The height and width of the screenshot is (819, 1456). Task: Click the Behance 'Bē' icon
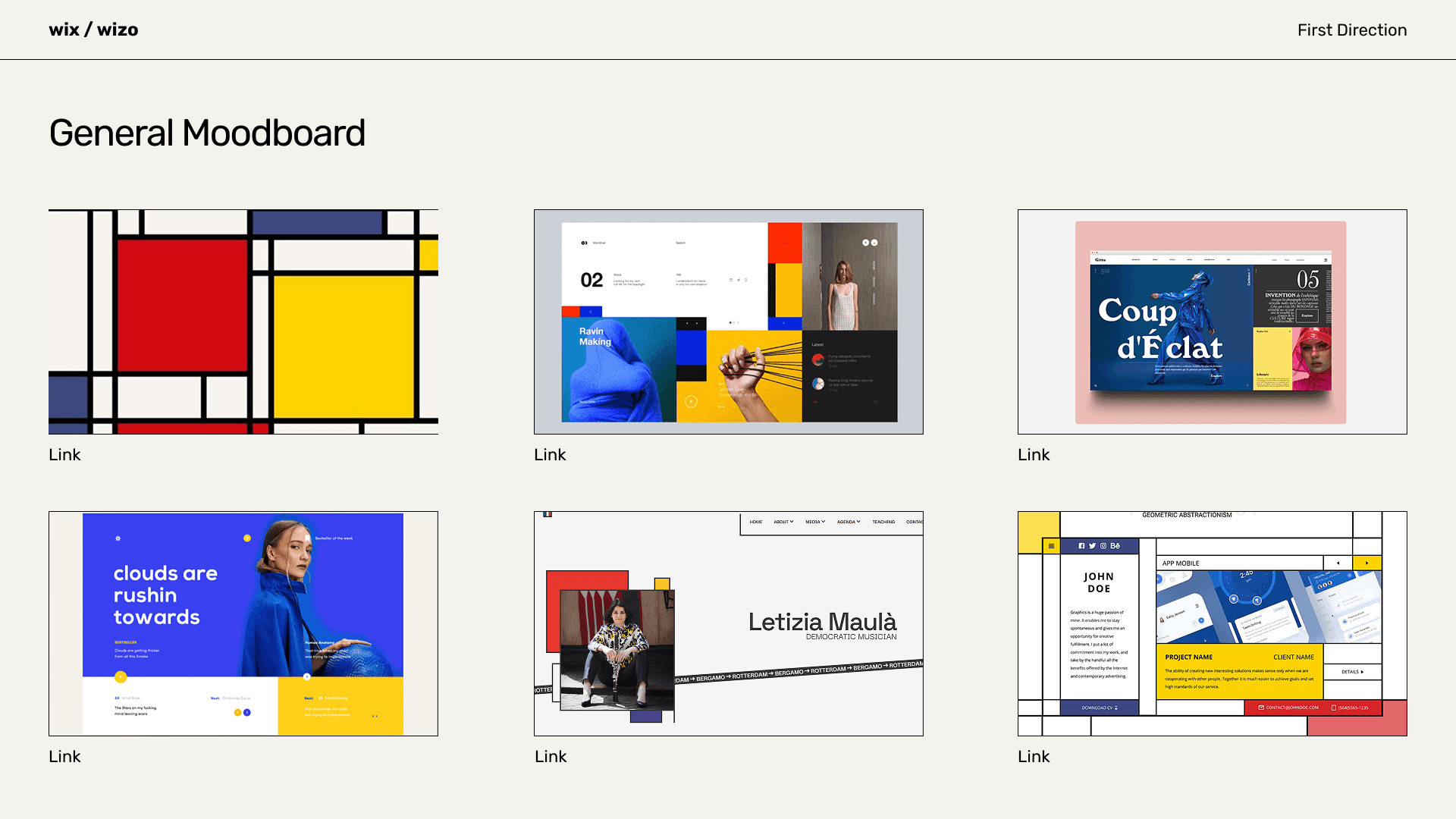[x=1116, y=546]
